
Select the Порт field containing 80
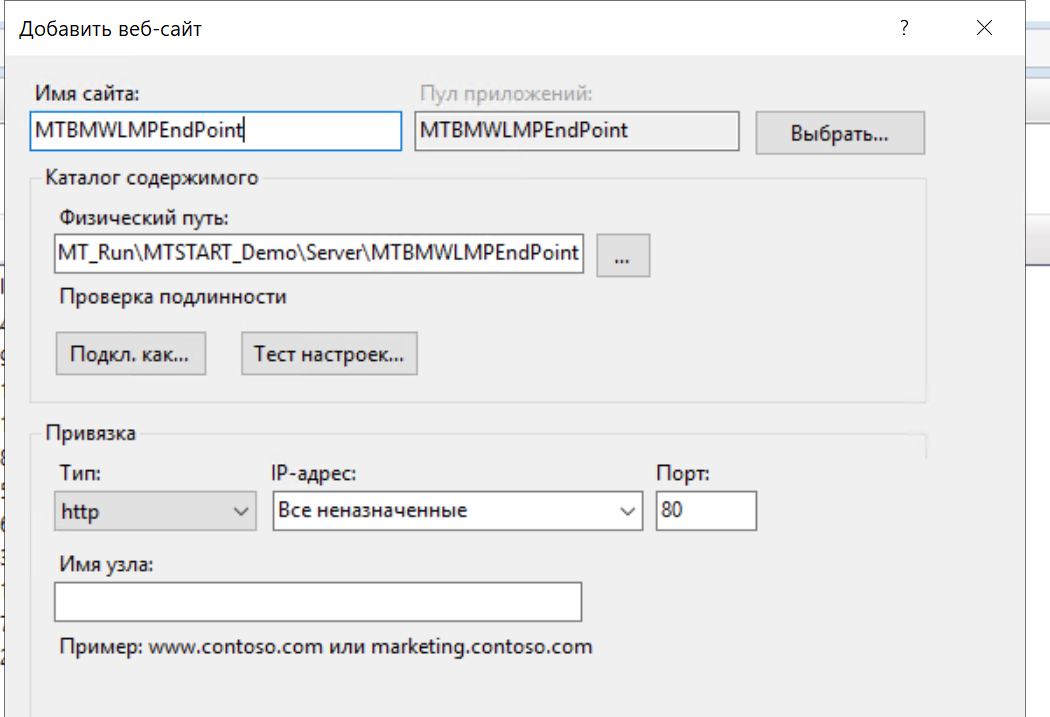coord(706,511)
